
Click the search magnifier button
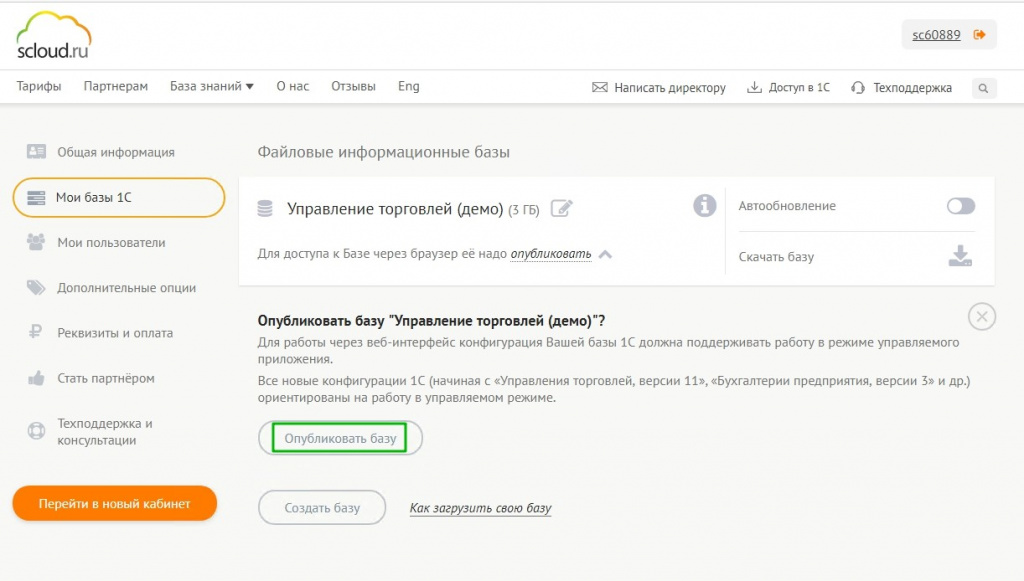pos(984,88)
